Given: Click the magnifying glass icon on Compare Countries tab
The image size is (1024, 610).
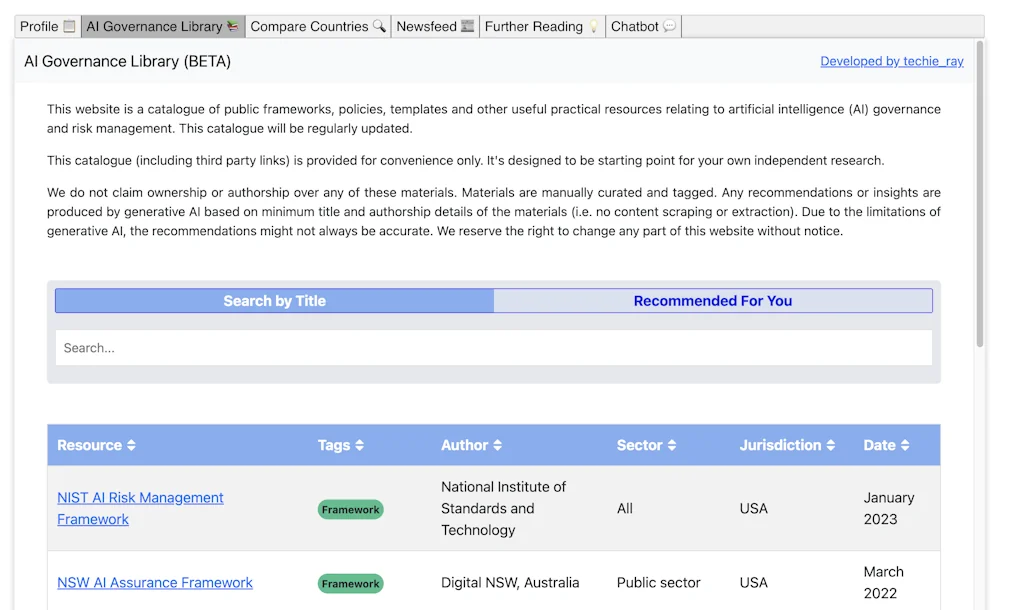Looking at the screenshot, I should tap(380, 27).
